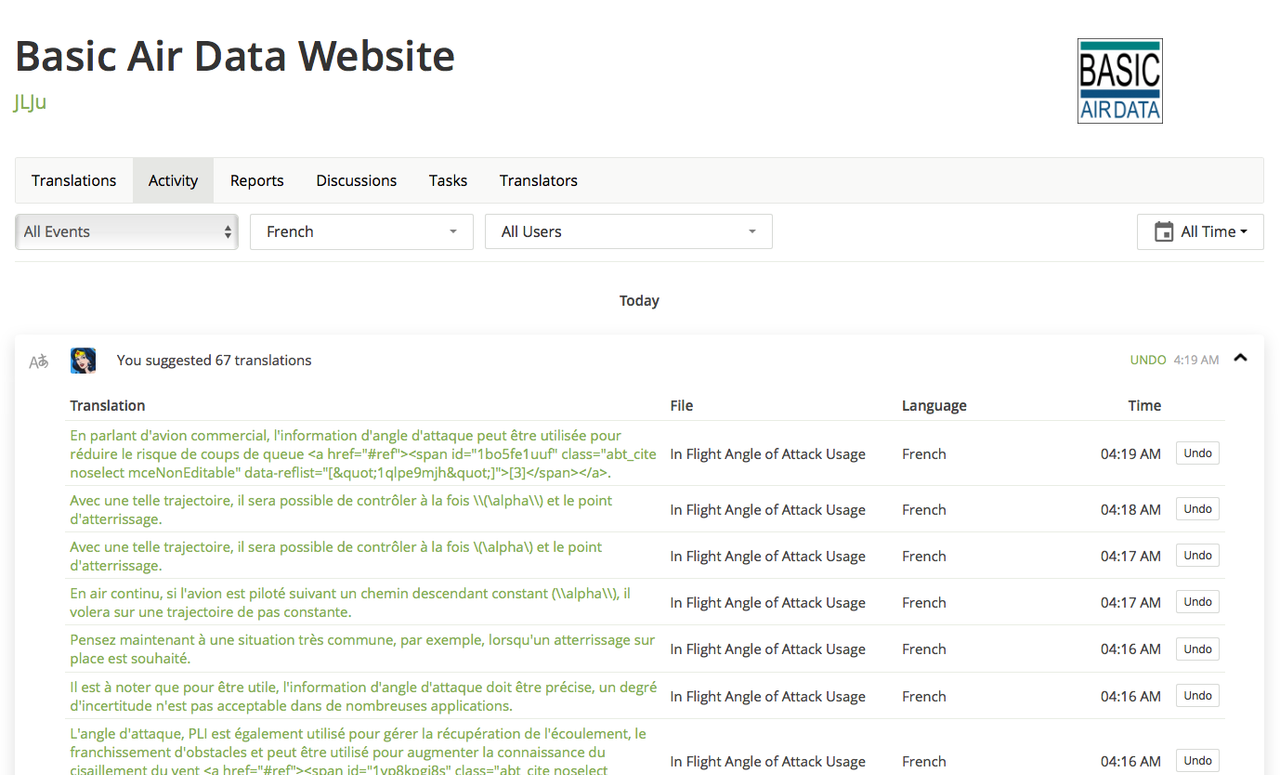Click the file name in the 04:19 AM row

[x=768, y=454]
